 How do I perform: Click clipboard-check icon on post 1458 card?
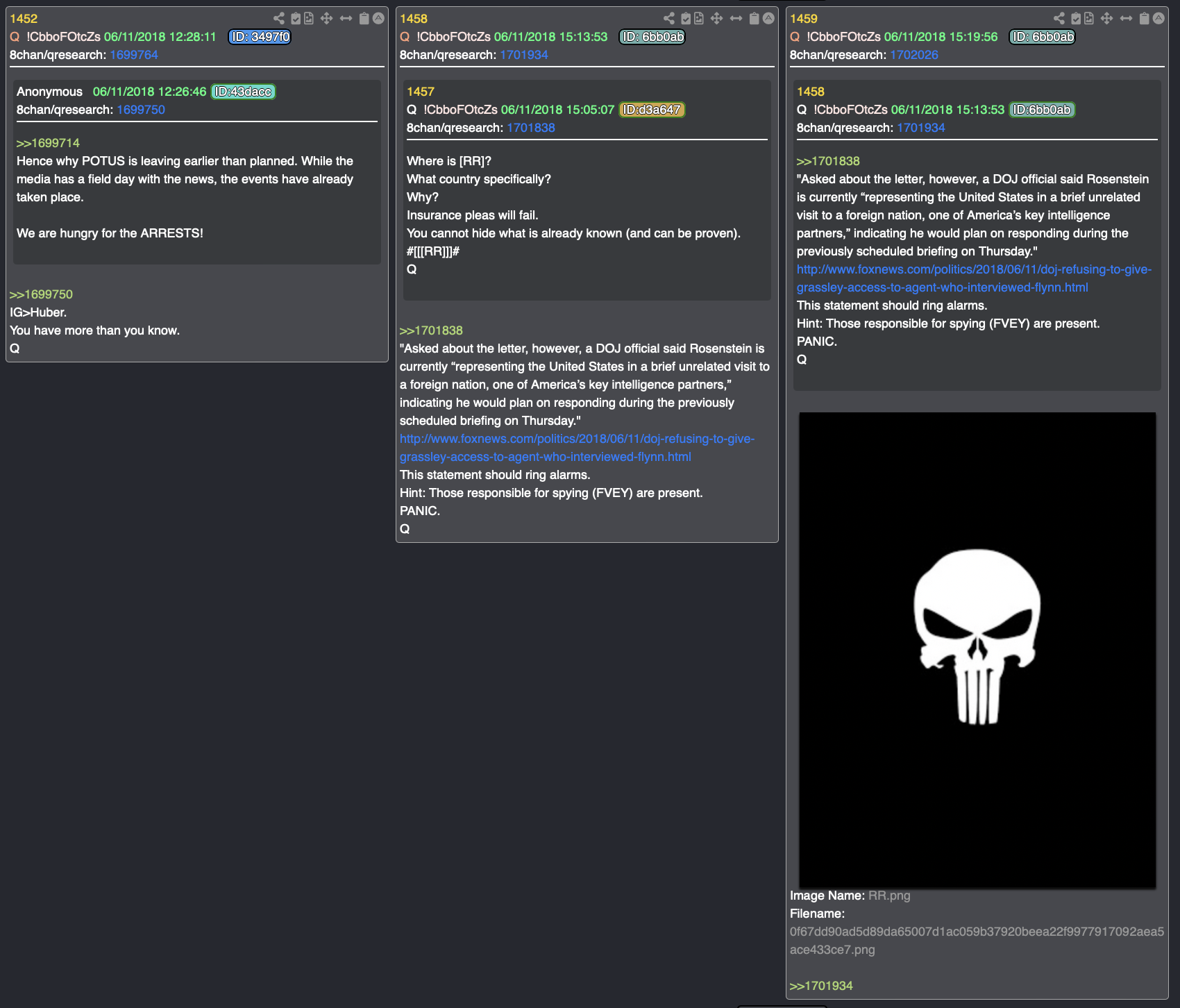(686, 19)
